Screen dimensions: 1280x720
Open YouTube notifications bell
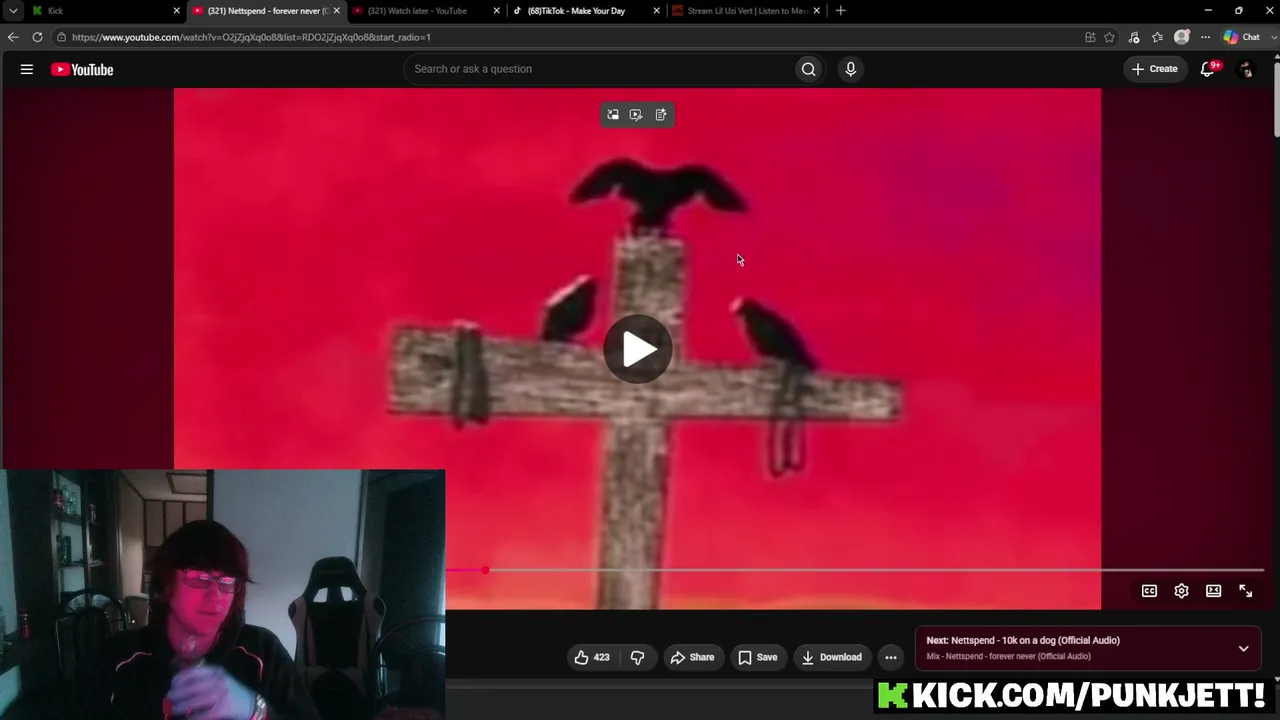point(1208,69)
